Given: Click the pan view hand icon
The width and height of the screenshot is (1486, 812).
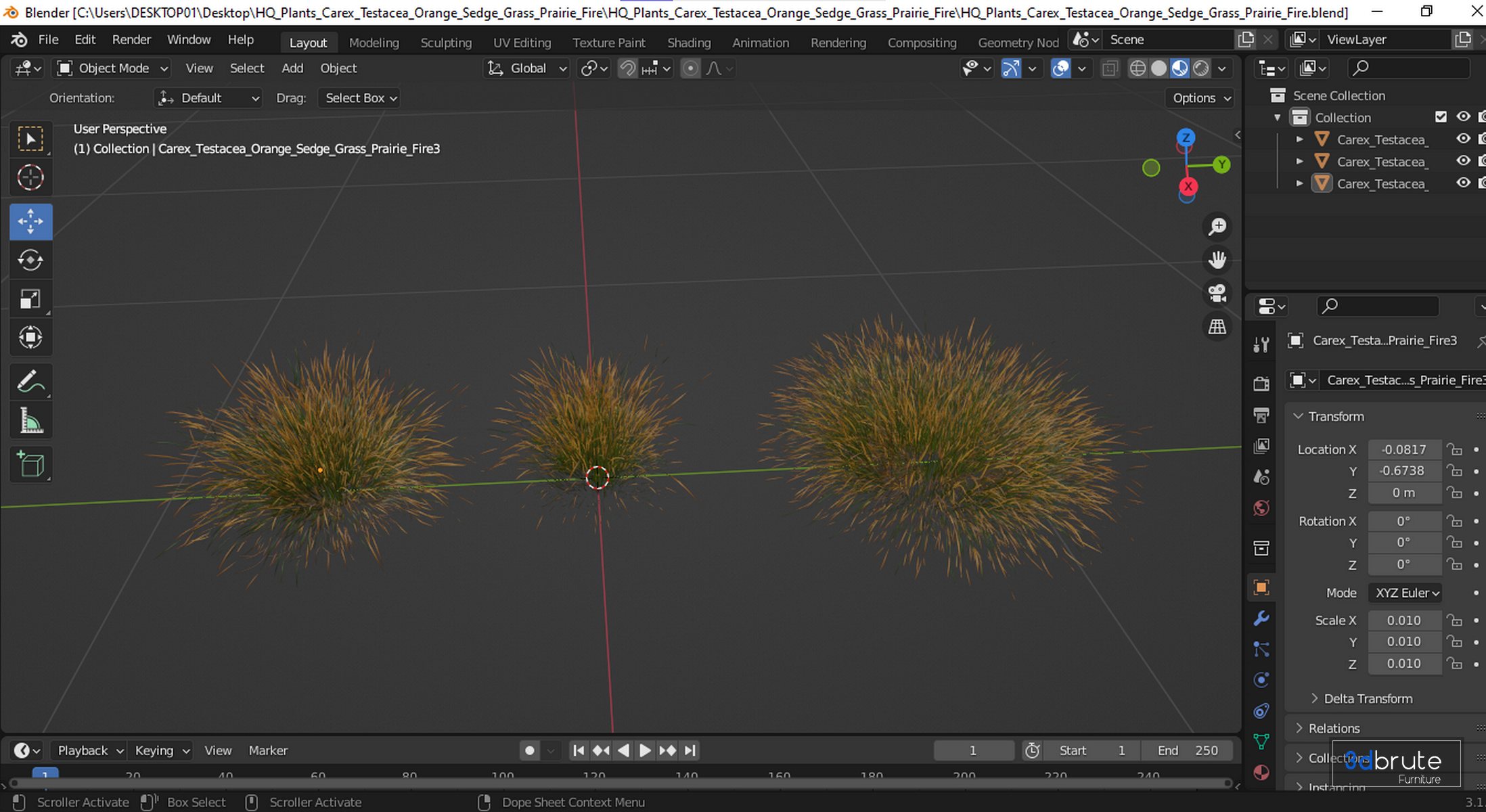Looking at the screenshot, I should (x=1217, y=260).
